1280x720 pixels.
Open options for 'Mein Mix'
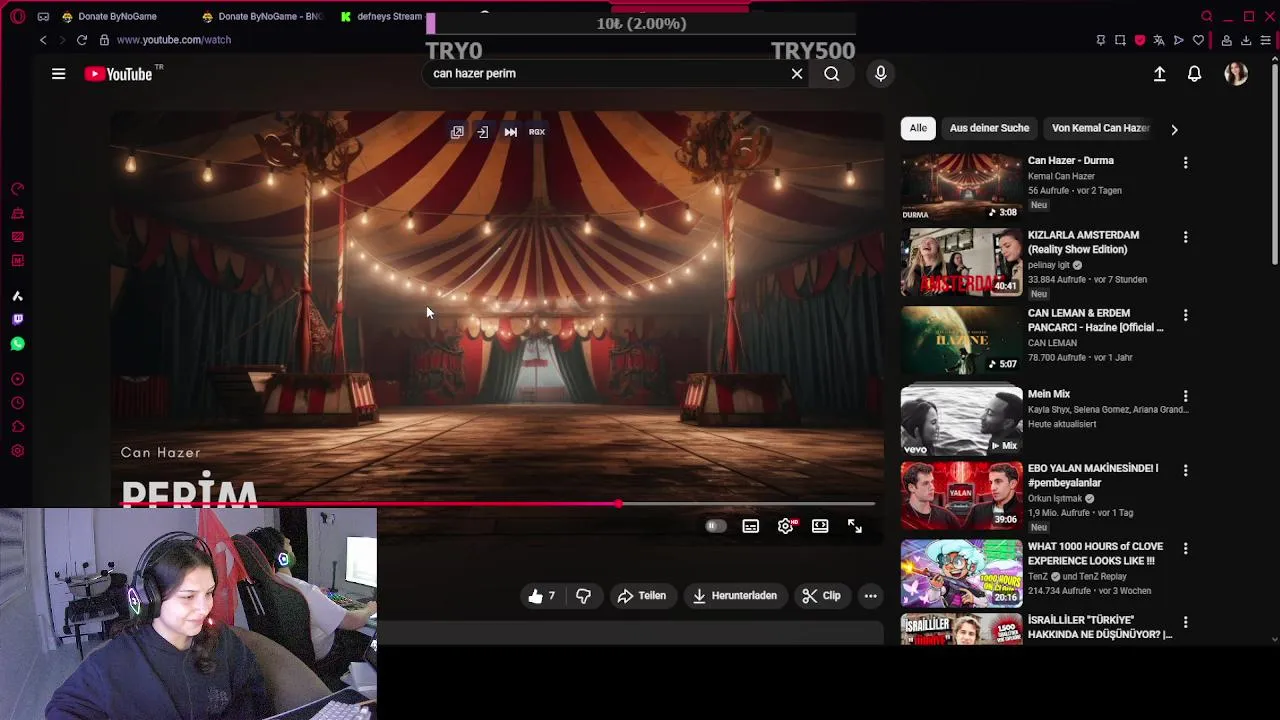pyautogui.click(x=1185, y=396)
